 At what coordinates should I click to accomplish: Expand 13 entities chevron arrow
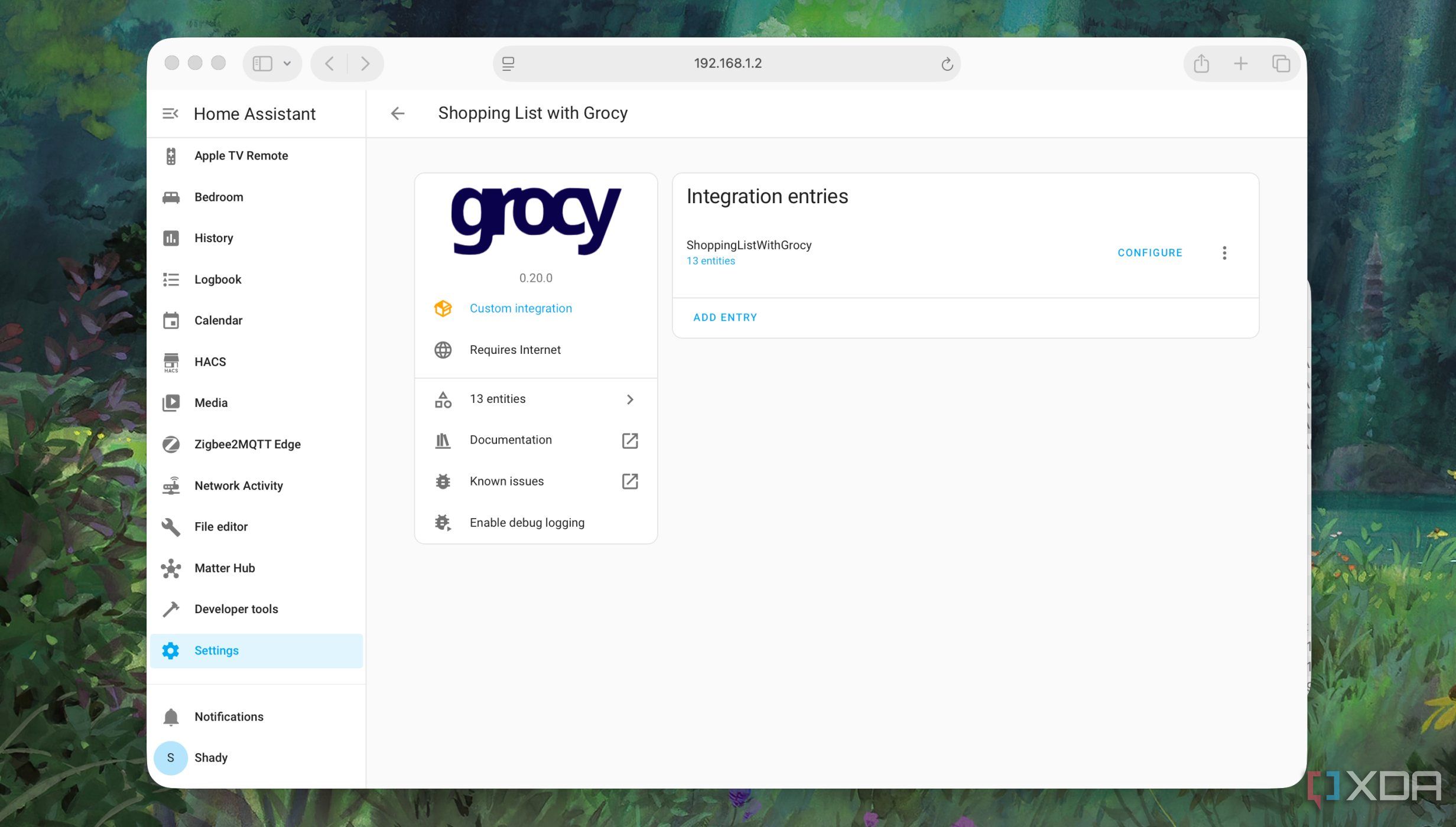[630, 399]
